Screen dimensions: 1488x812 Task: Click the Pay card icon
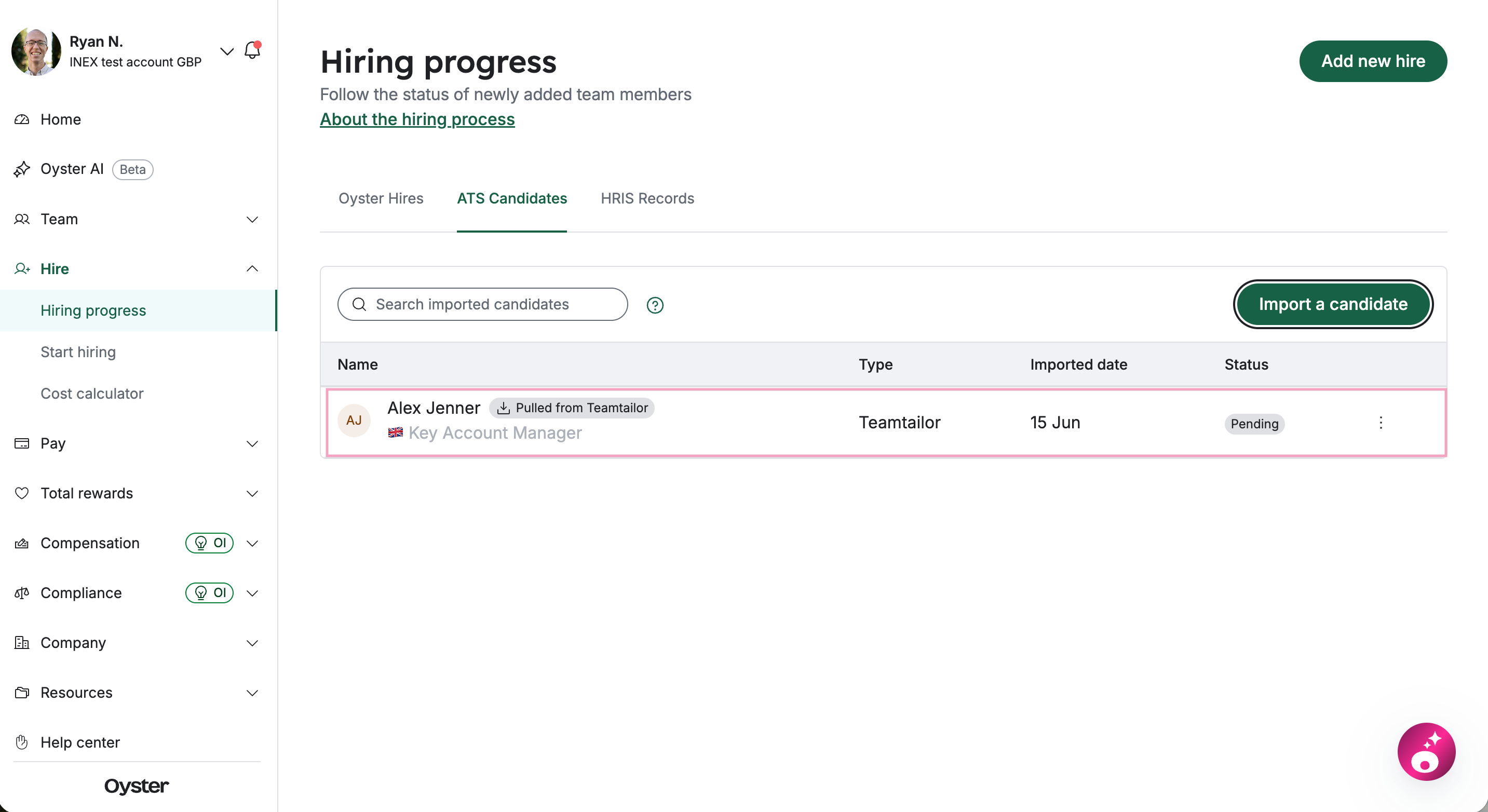[x=22, y=443]
